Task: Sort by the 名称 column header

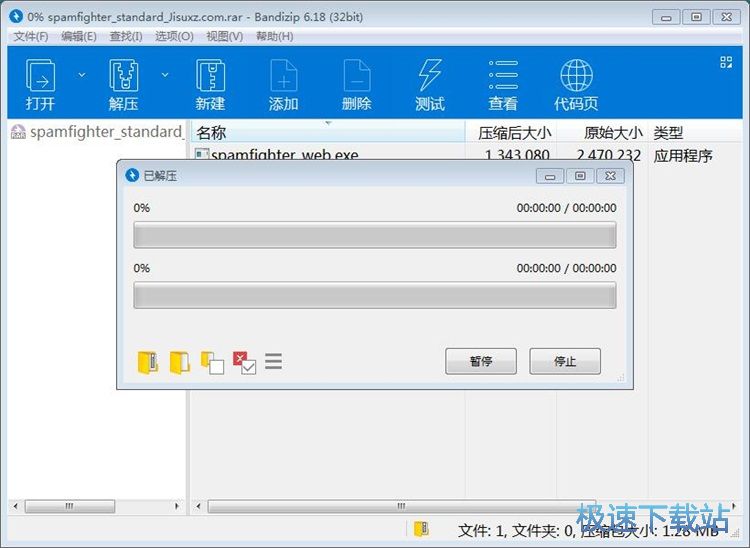Action: coord(328,132)
